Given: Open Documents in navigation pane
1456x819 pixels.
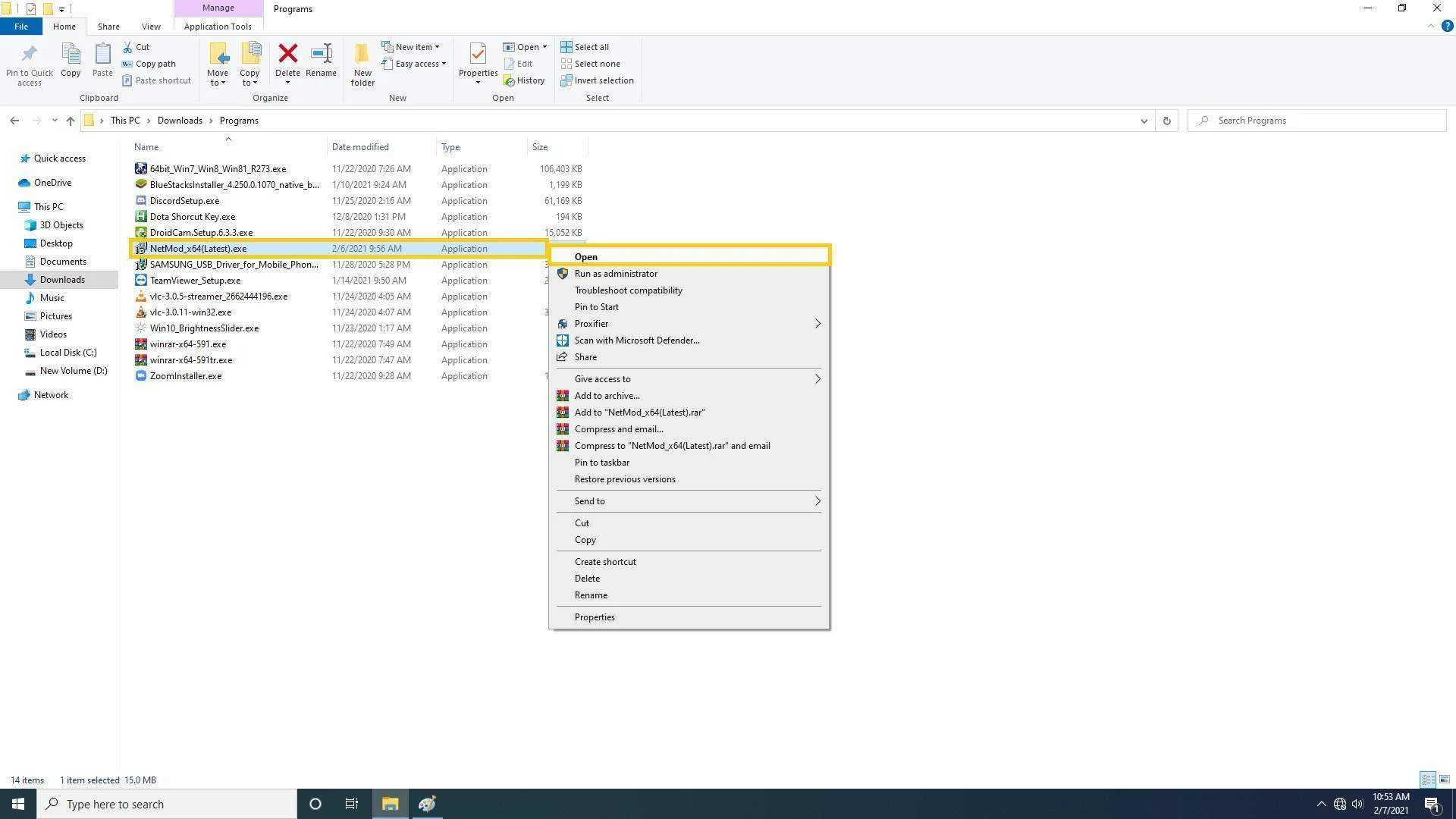Looking at the screenshot, I should pyautogui.click(x=63, y=262).
